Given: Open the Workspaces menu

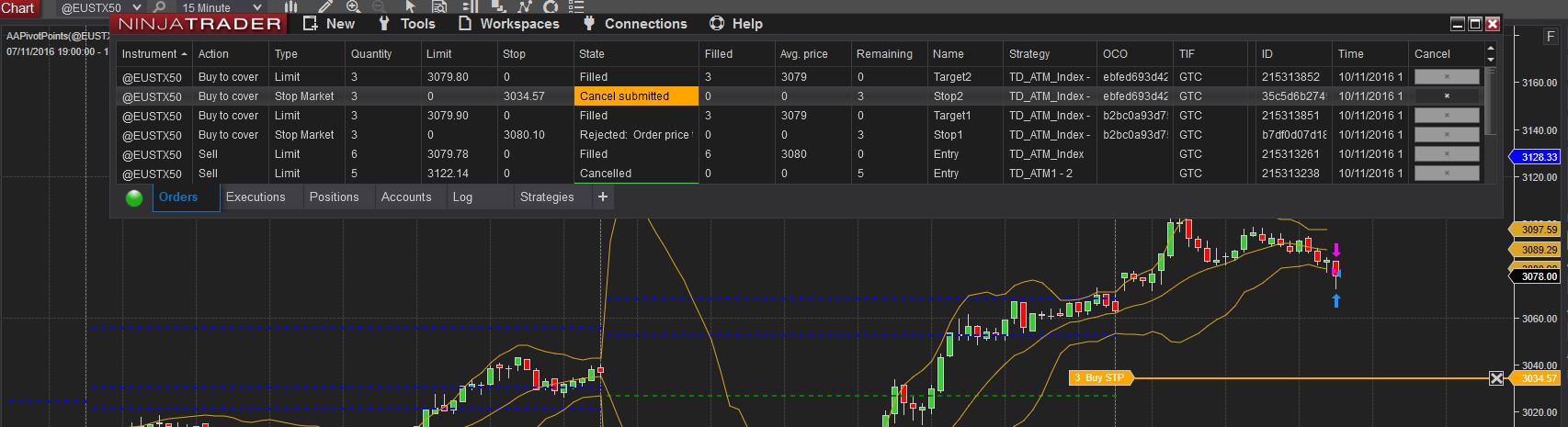Looking at the screenshot, I should tap(508, 24).
